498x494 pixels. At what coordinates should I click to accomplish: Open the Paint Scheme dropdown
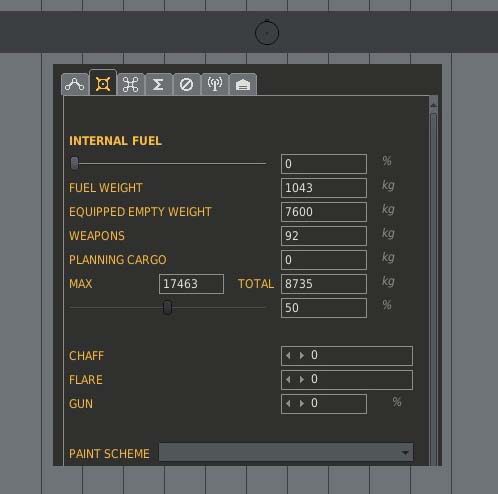(286, 452)
